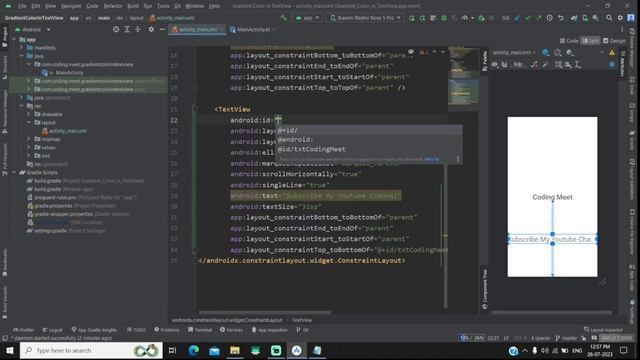
Task: Open the Terminal tool window
Action: [200, 330]
